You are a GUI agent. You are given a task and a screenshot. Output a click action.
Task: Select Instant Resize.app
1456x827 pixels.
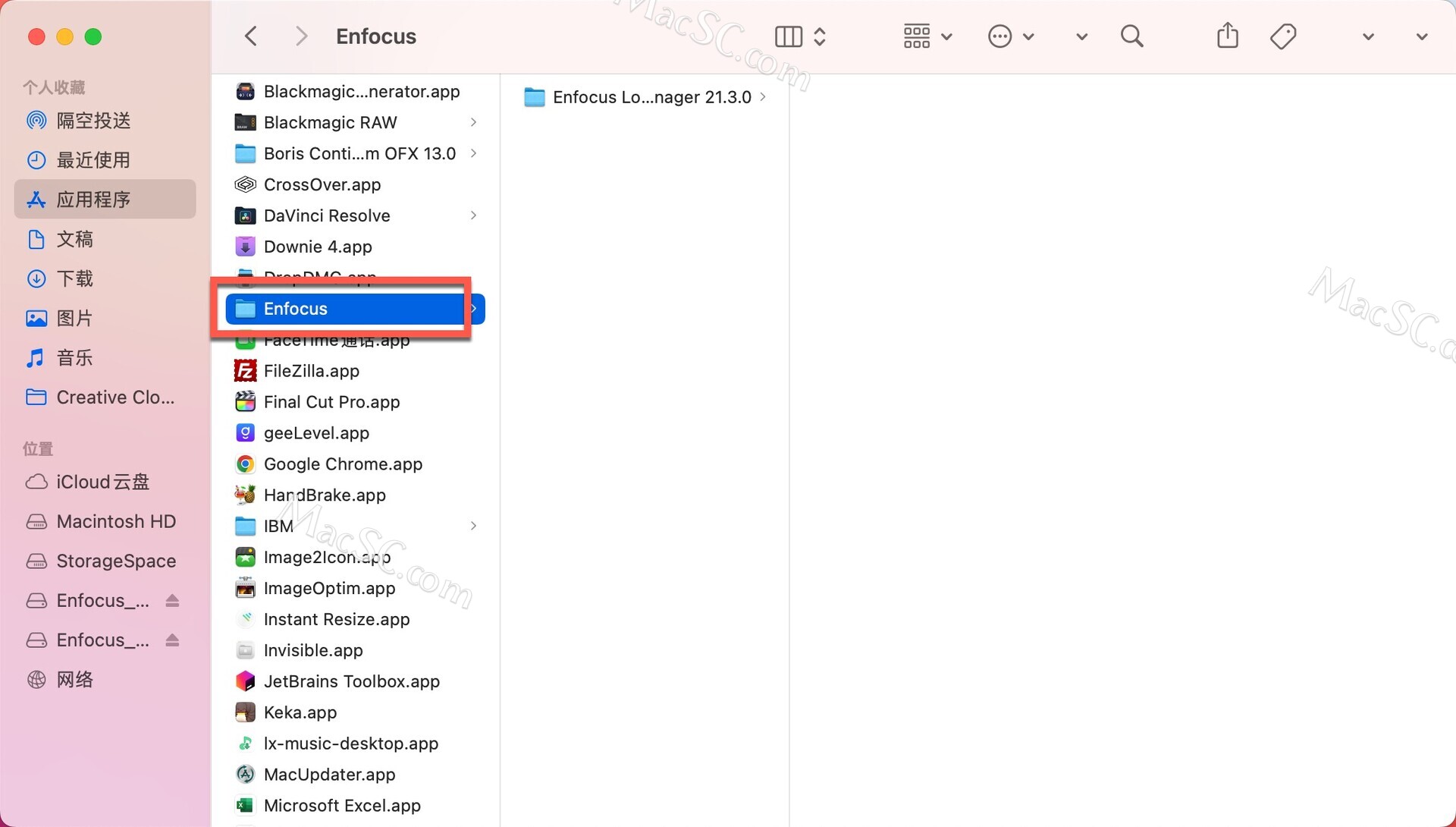(x=355, y=620)
